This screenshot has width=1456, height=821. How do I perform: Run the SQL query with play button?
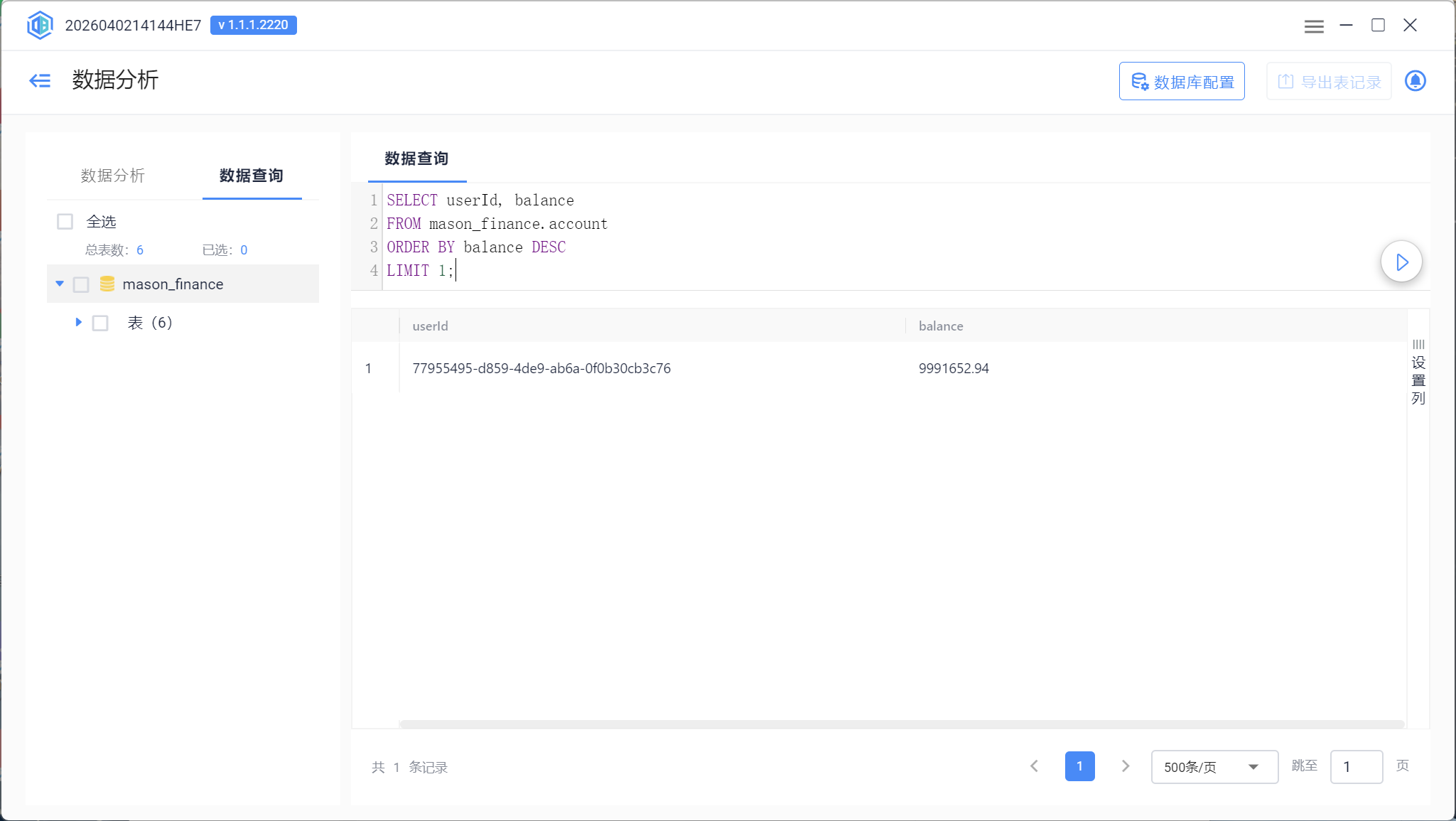pyautogui.click(x=1401, y=262)
